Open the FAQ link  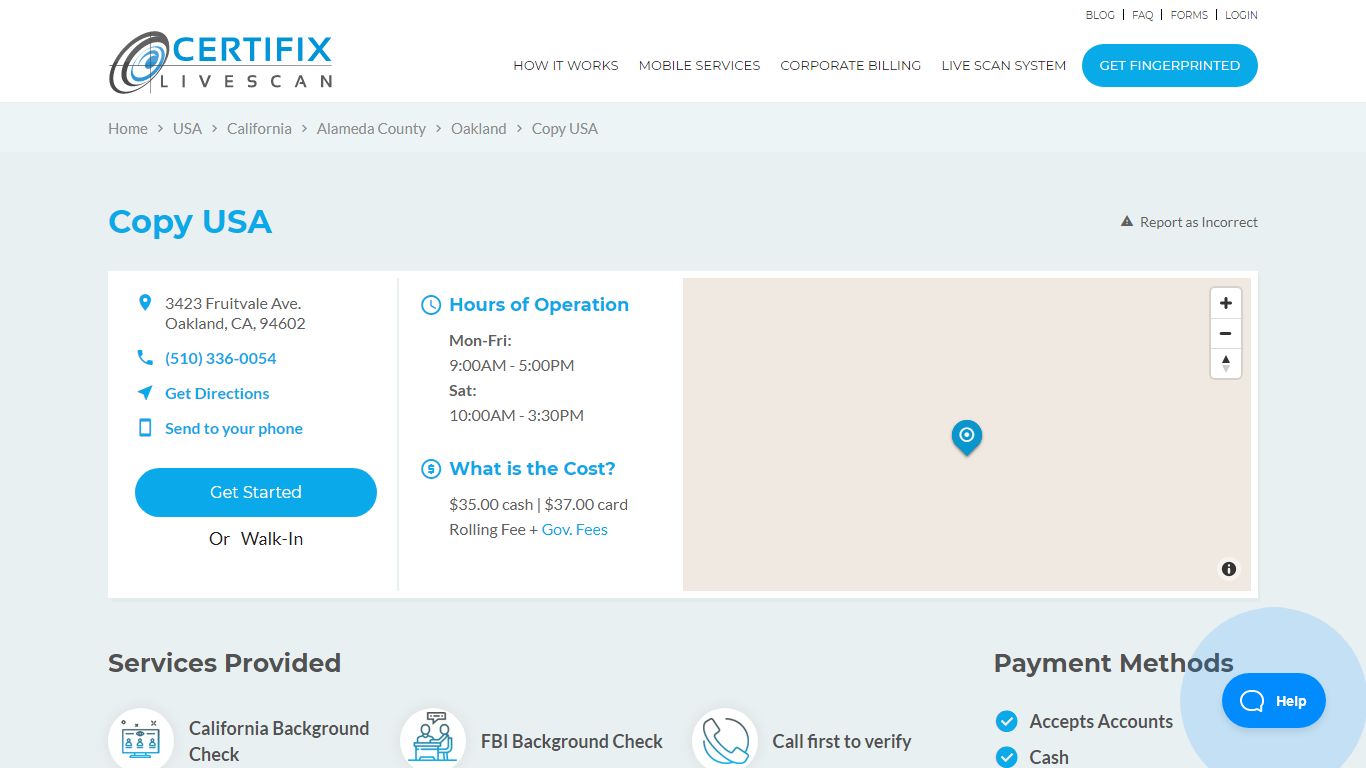point(1143,15)
